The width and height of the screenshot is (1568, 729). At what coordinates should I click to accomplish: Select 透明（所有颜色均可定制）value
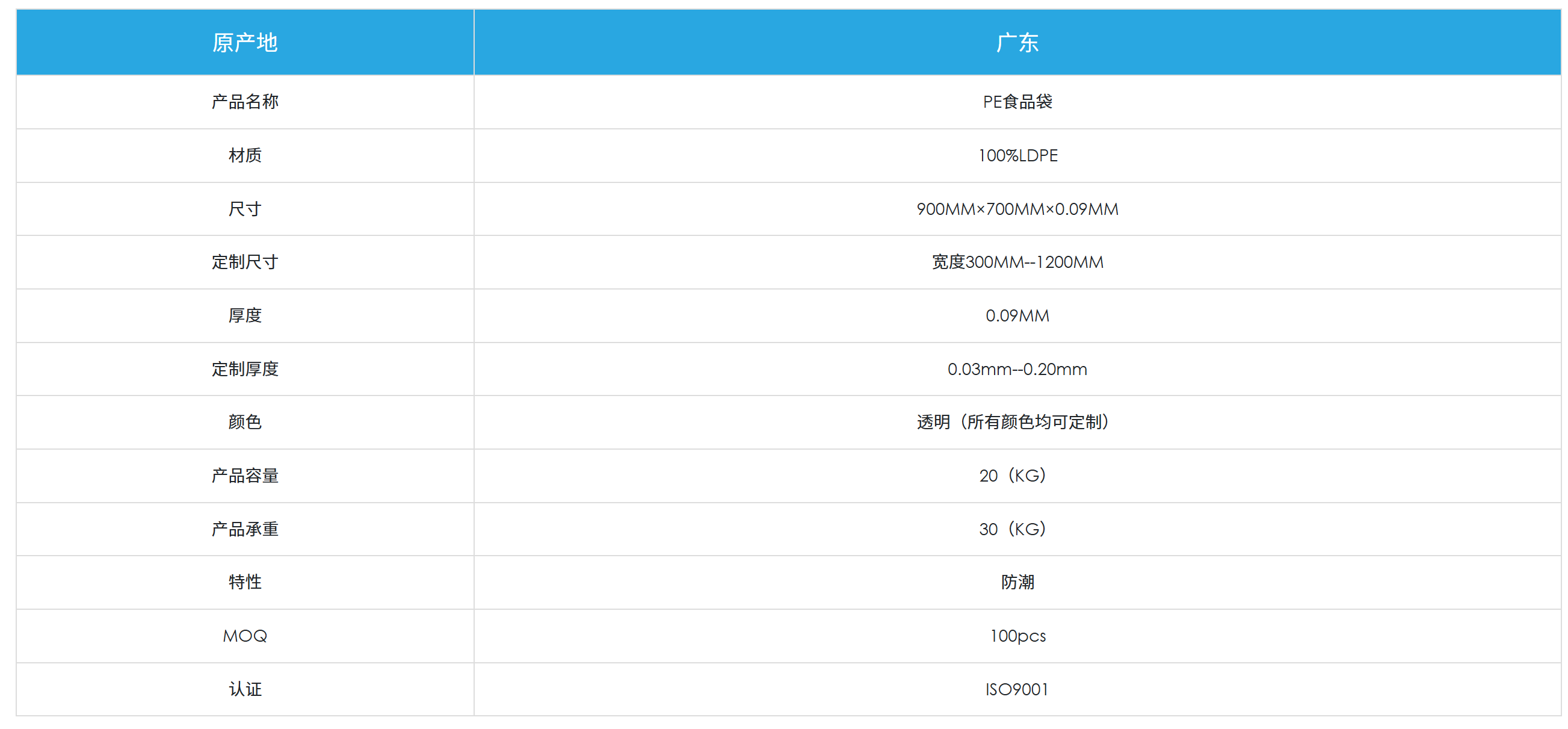click(x=1017, y=422)
